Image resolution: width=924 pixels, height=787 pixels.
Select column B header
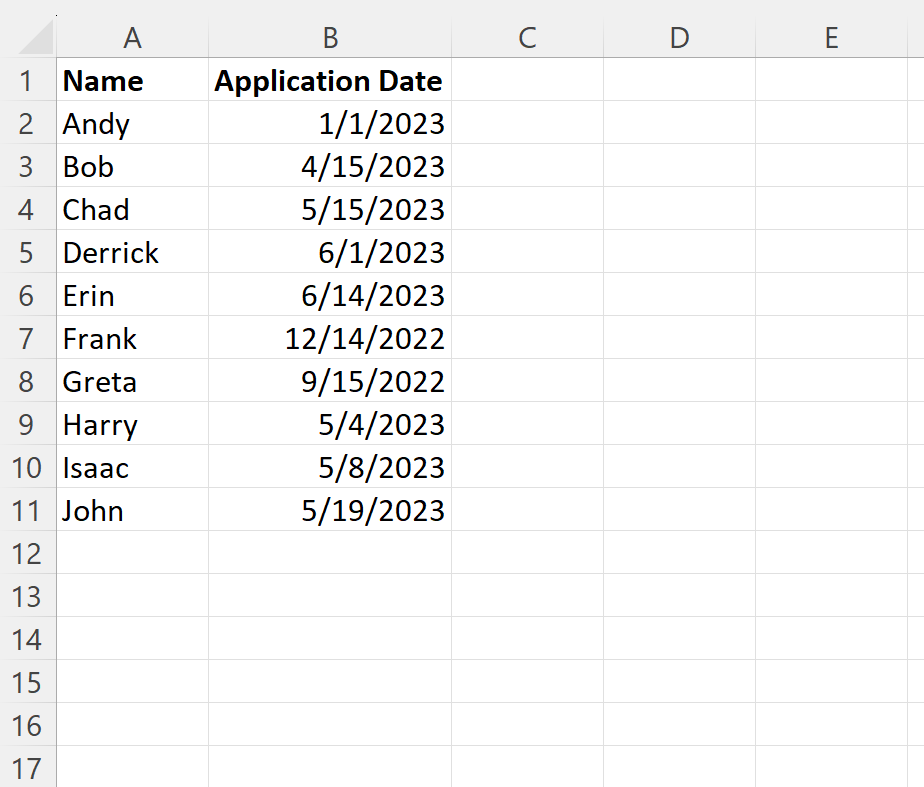click(x=330, y=38)
